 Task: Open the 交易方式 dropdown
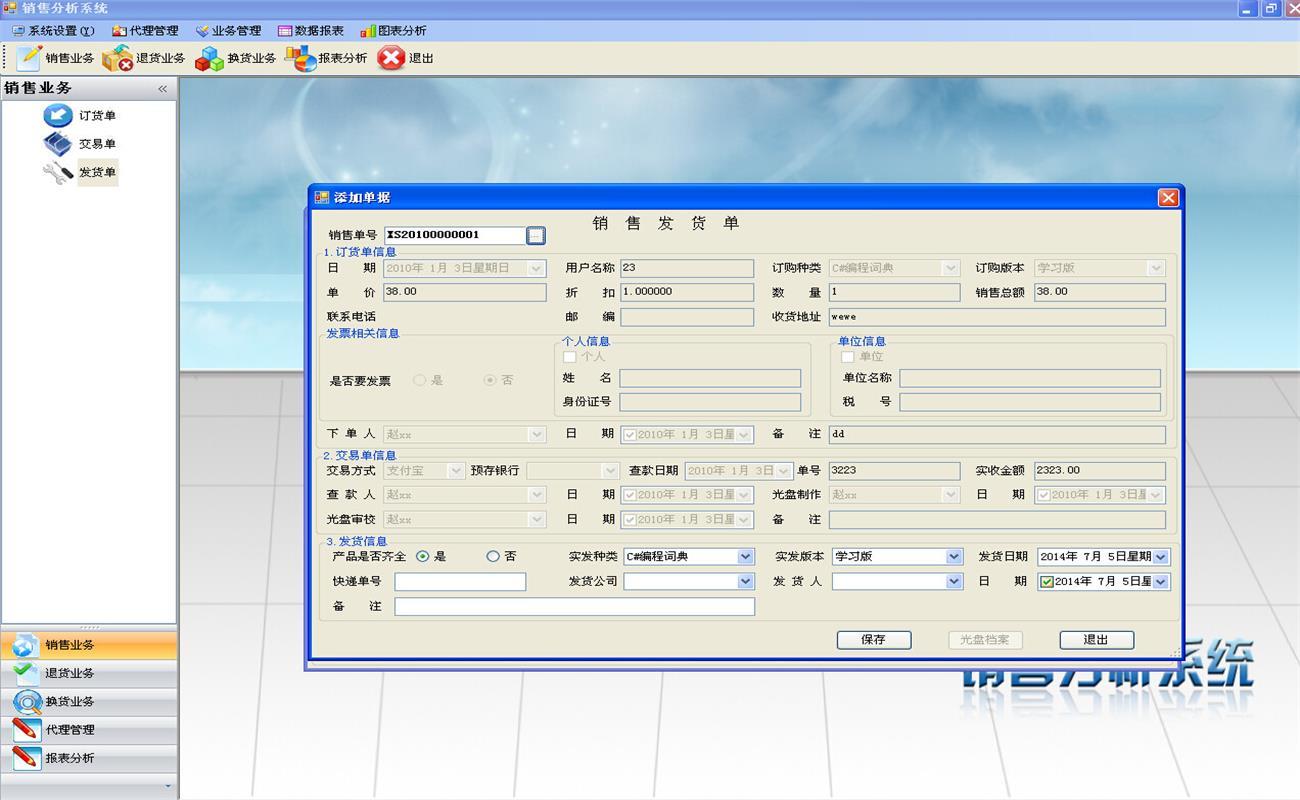(457, 470)
